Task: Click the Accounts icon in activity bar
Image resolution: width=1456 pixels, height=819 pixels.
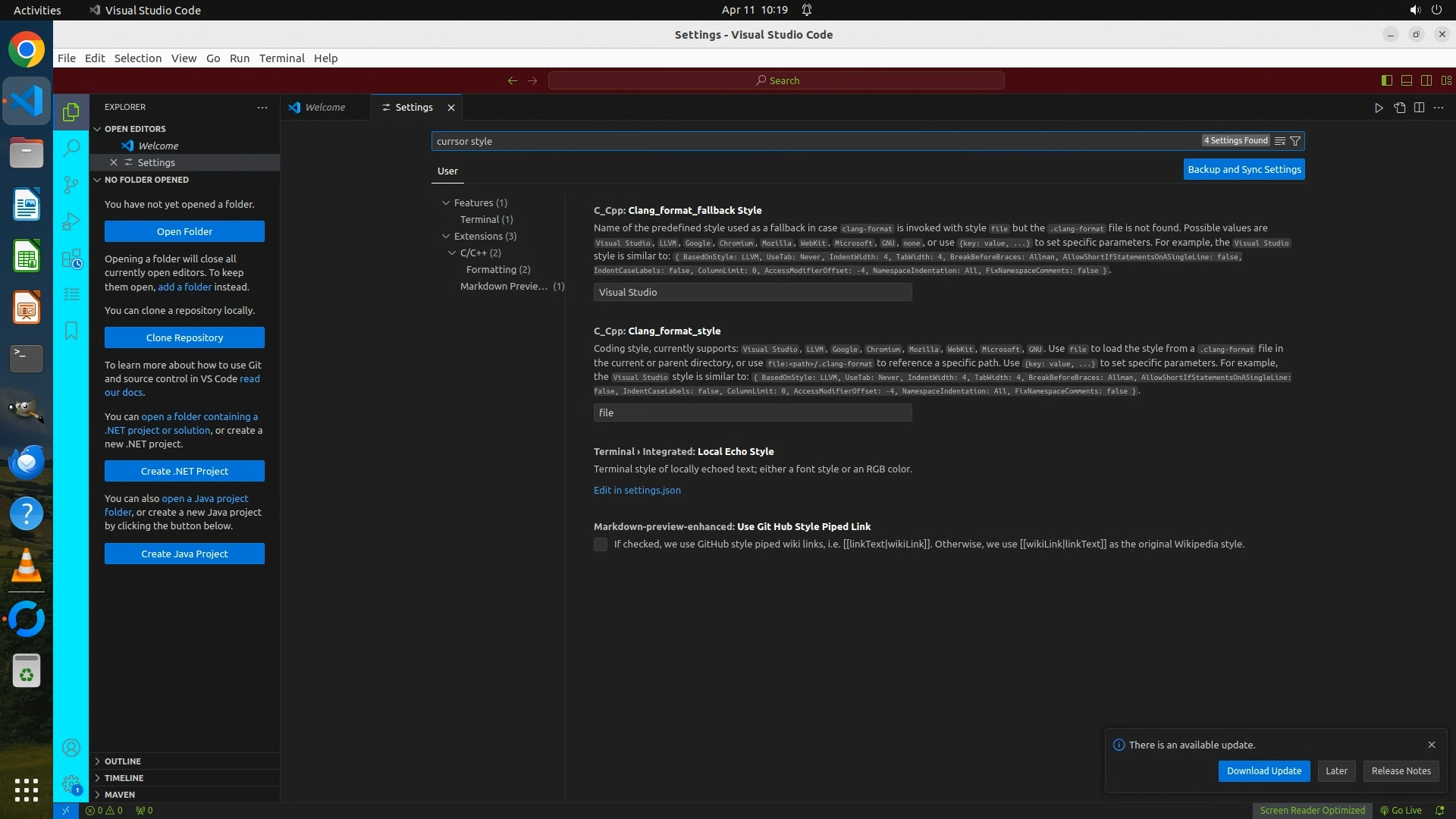Action: click(71, 748)
